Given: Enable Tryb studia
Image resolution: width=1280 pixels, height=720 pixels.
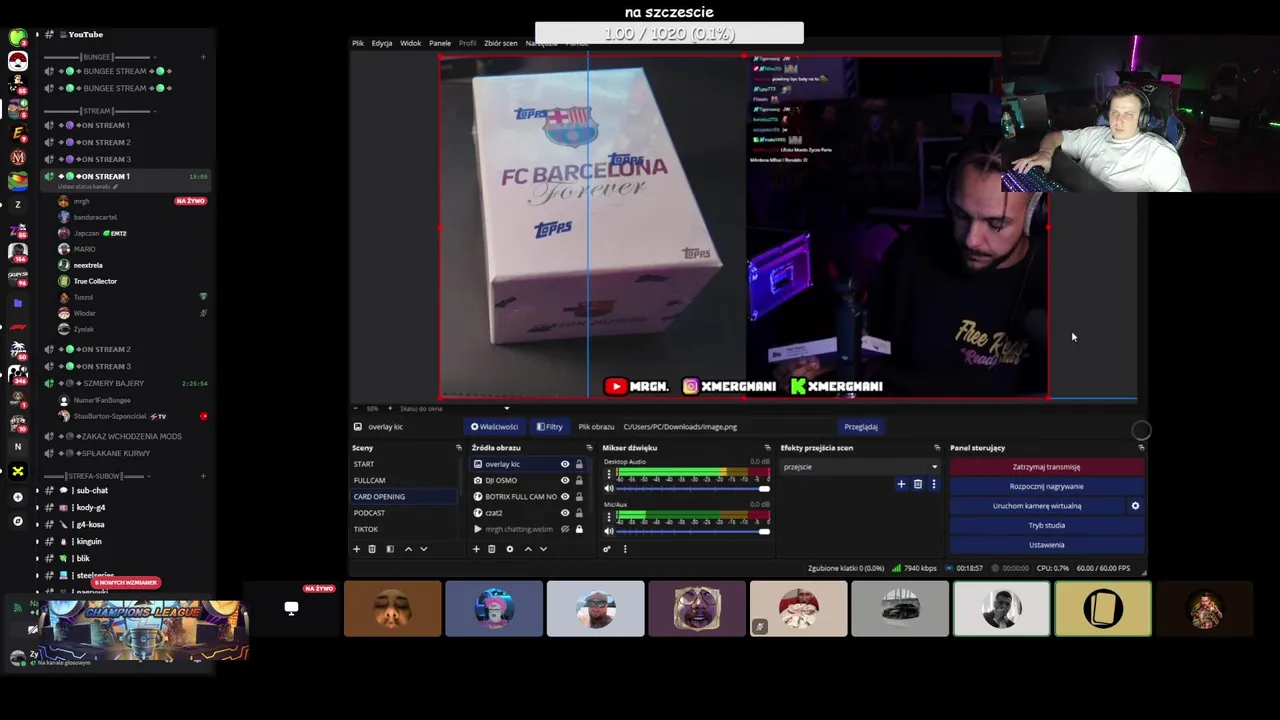Looking at the screenshot, I should (x=1046, y=525).
